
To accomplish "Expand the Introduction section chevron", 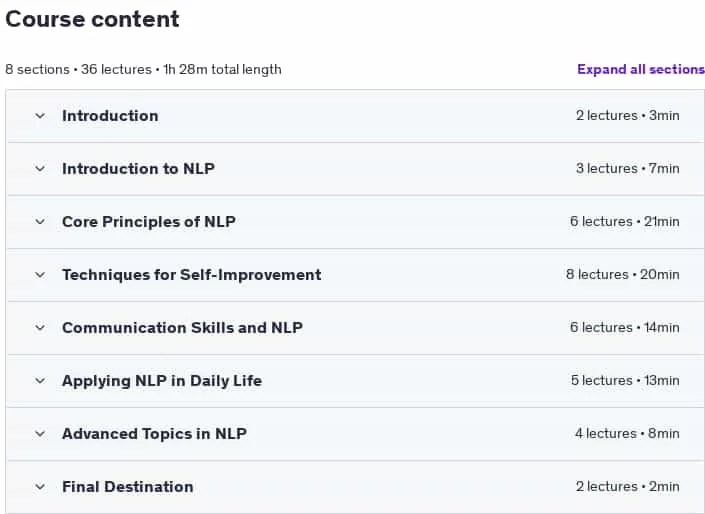I will 40,116.
